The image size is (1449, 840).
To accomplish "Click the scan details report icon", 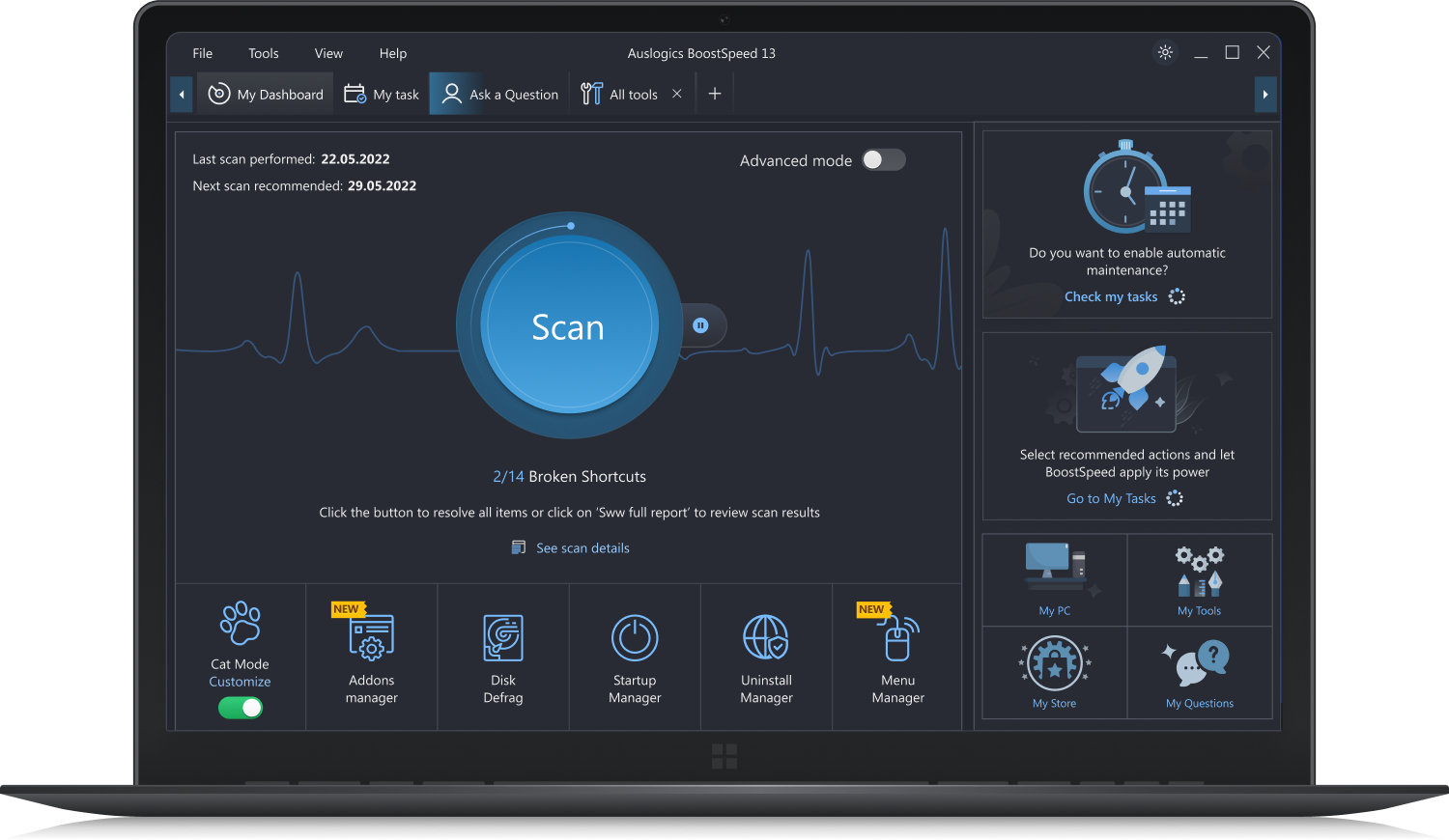I will pos(519,547).
